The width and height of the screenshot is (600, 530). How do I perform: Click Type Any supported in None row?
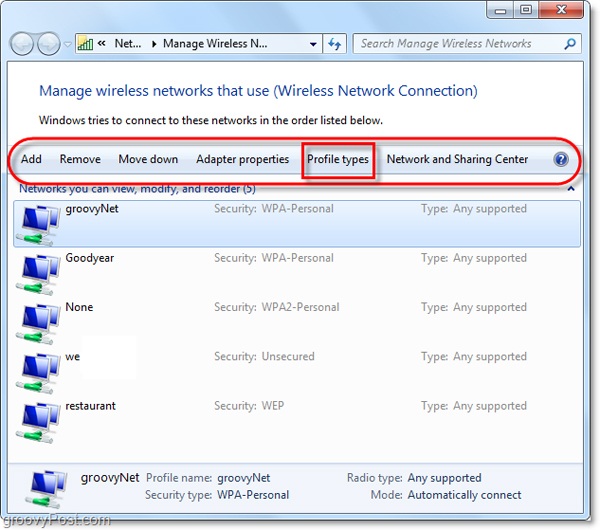474,307
